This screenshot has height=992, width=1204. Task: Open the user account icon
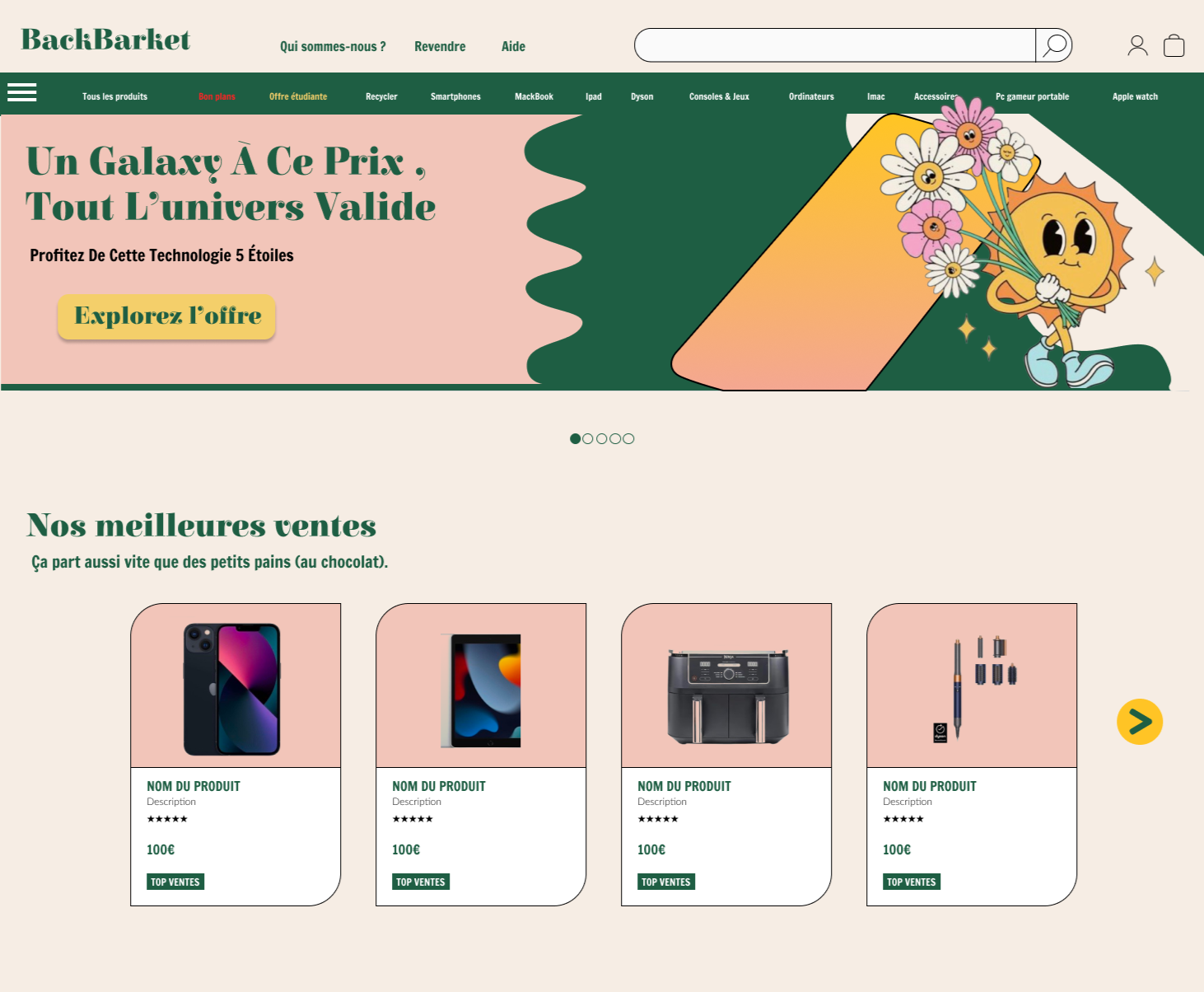[x=1137, y=45]
